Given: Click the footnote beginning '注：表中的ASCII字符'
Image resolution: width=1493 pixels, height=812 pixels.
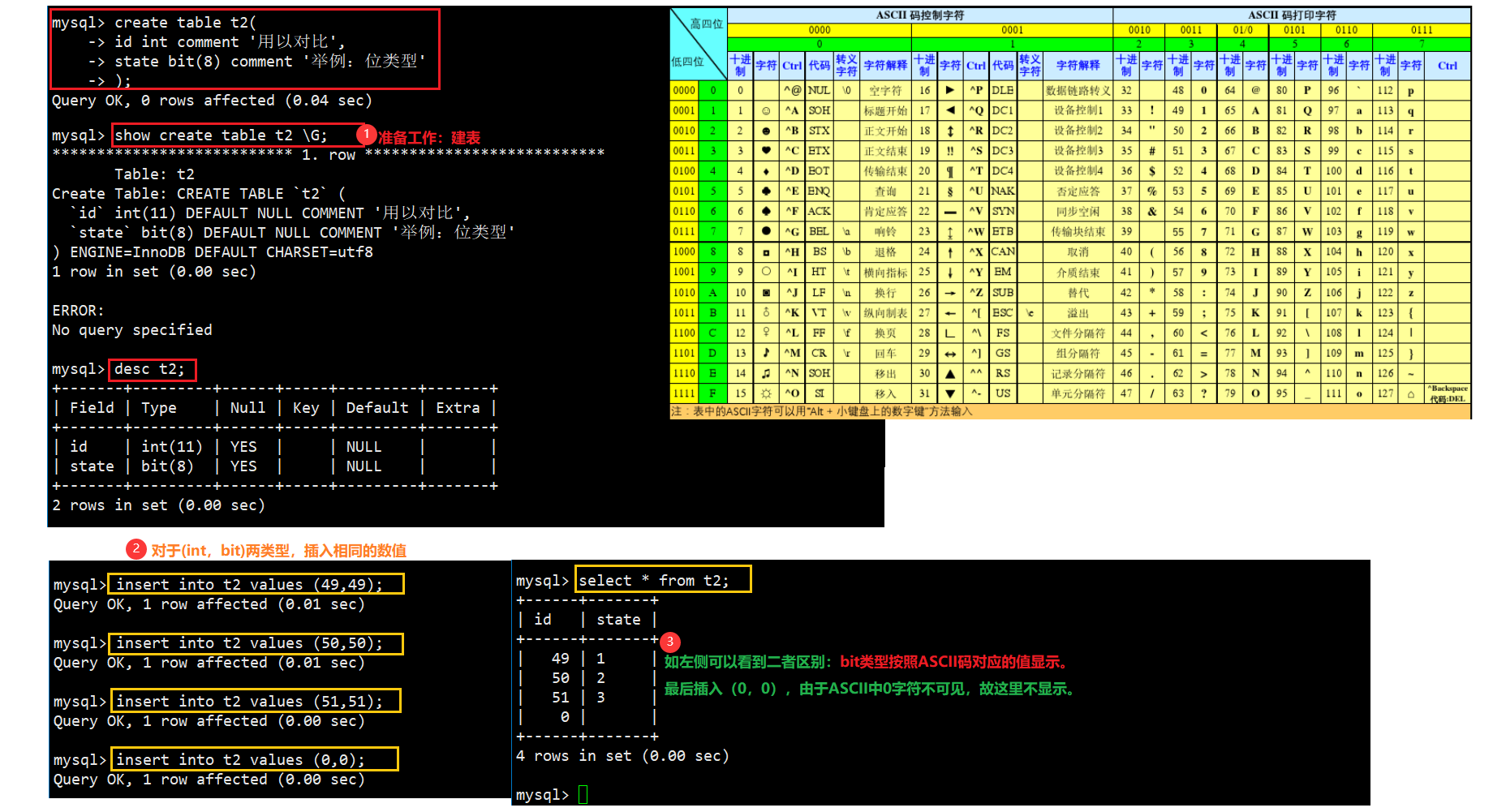Looking at the screenshot, I should (822, 412).
